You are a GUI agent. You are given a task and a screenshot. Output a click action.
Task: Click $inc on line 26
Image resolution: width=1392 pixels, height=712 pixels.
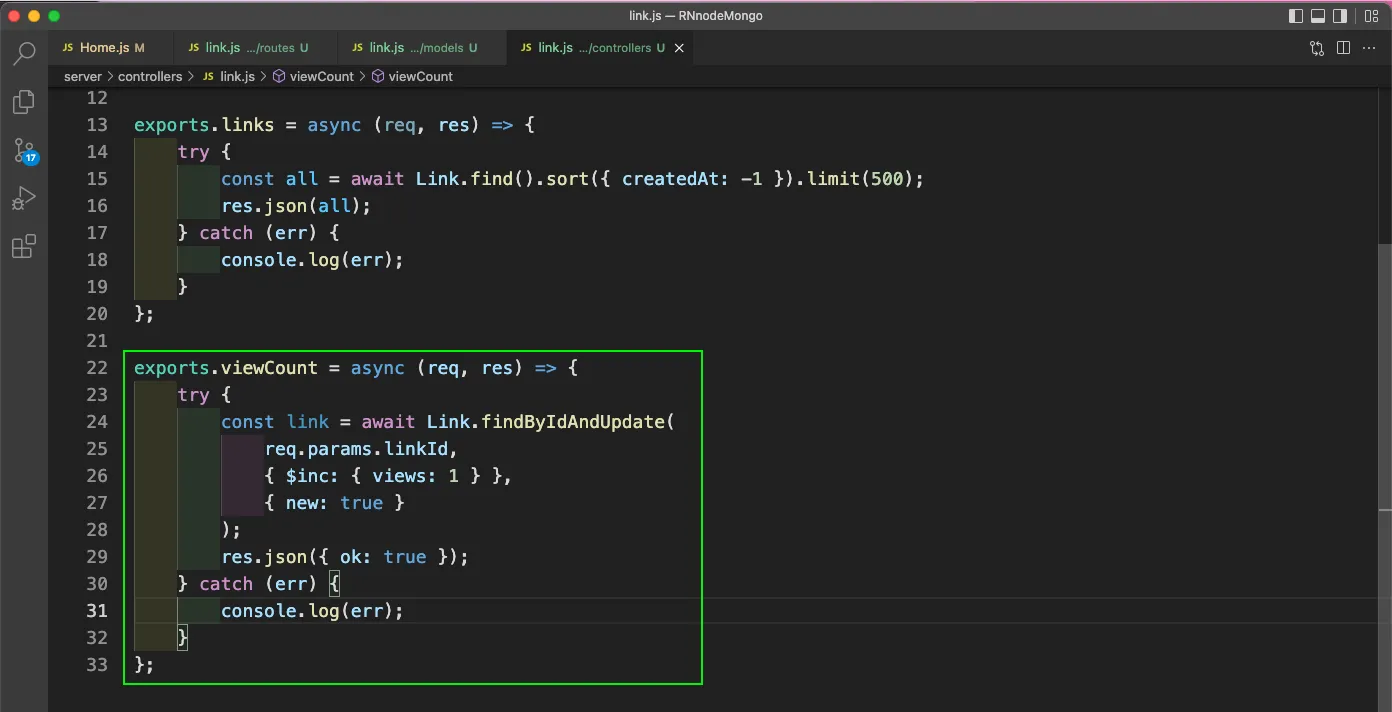[x=307, y=476]
